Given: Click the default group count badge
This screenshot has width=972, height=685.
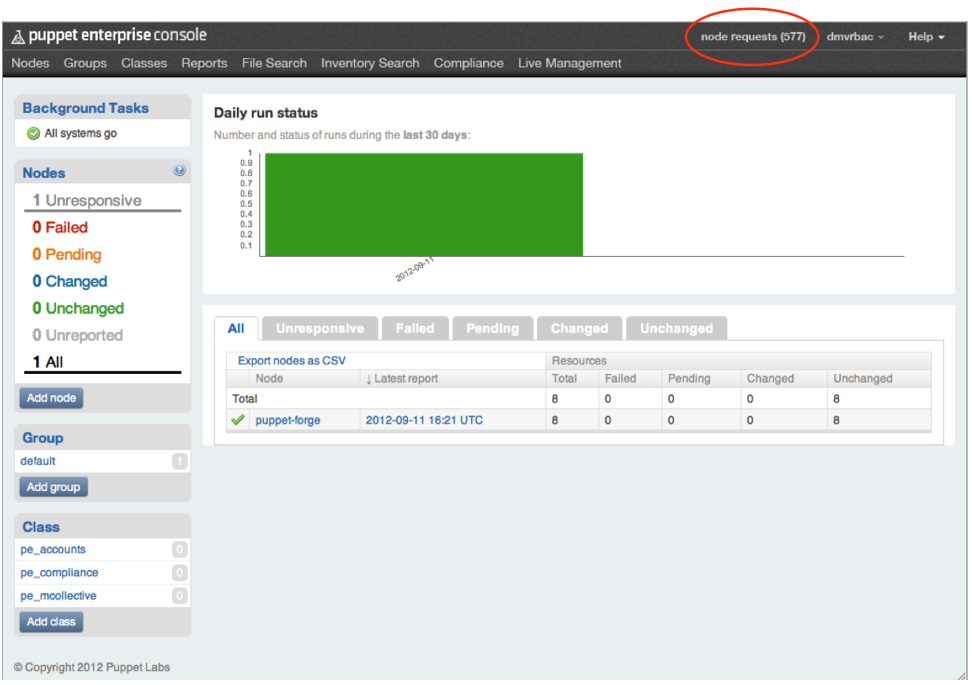Looking at the screenshot, I should coord(180,461).
